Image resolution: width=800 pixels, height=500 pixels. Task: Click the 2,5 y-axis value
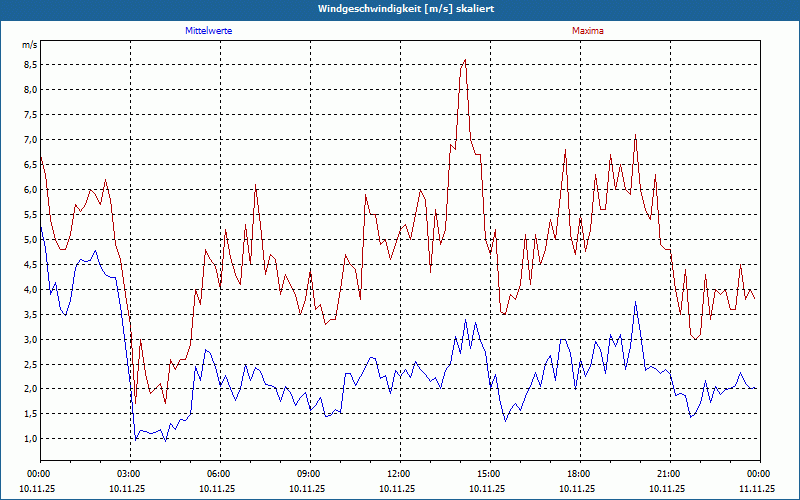tap(31, 365)
